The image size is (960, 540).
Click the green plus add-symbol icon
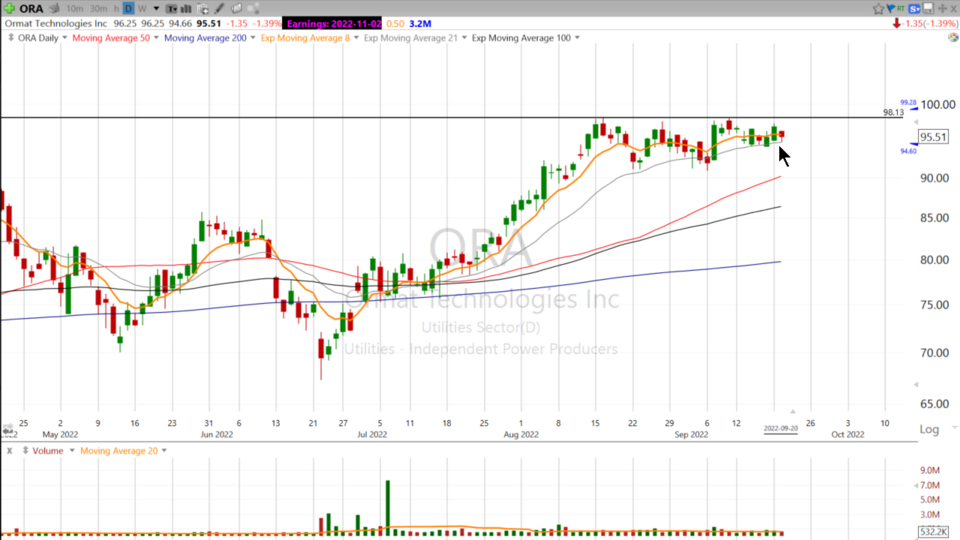tap(10, 9)
